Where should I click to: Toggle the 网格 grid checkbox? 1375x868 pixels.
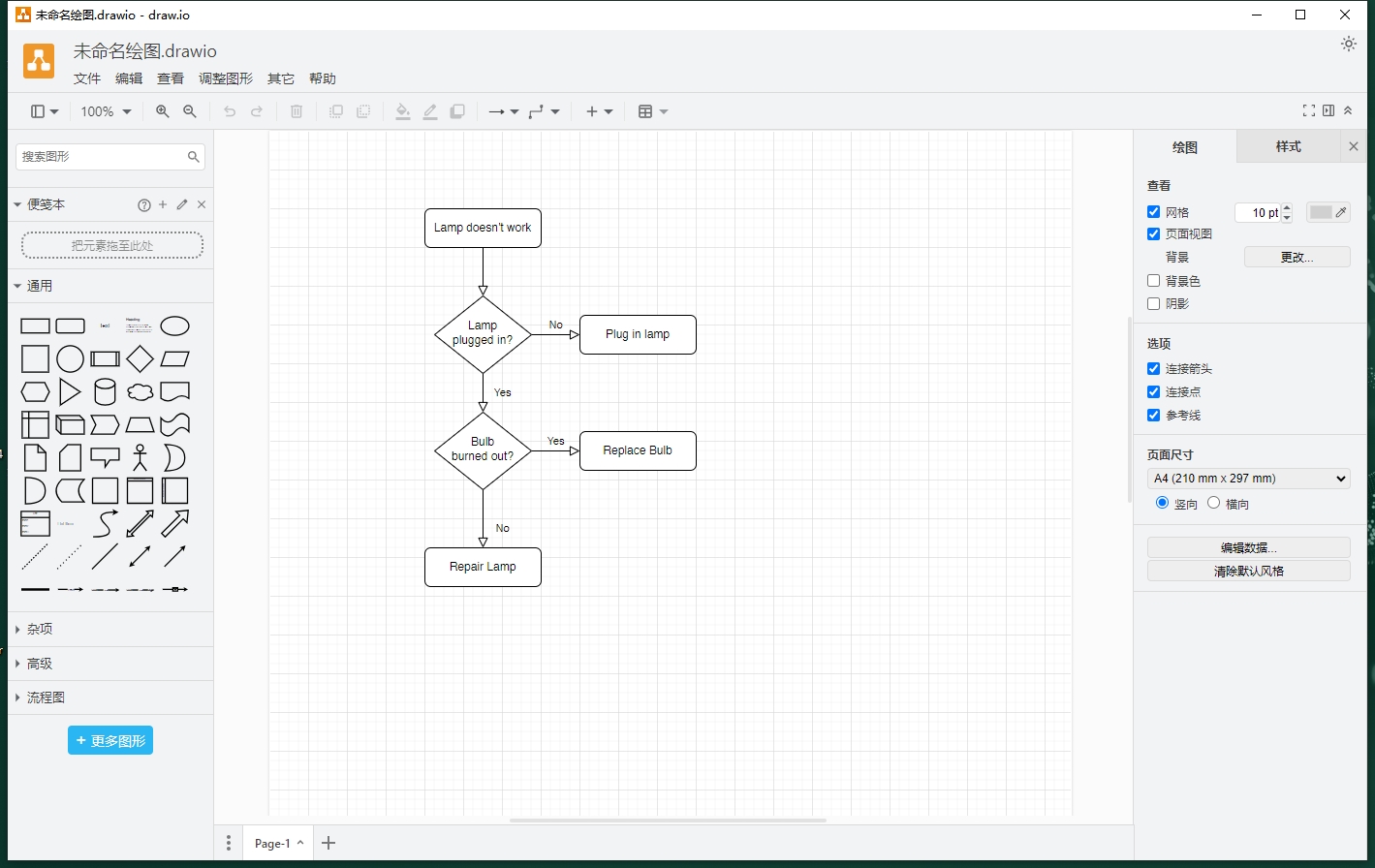point(1153,211)
